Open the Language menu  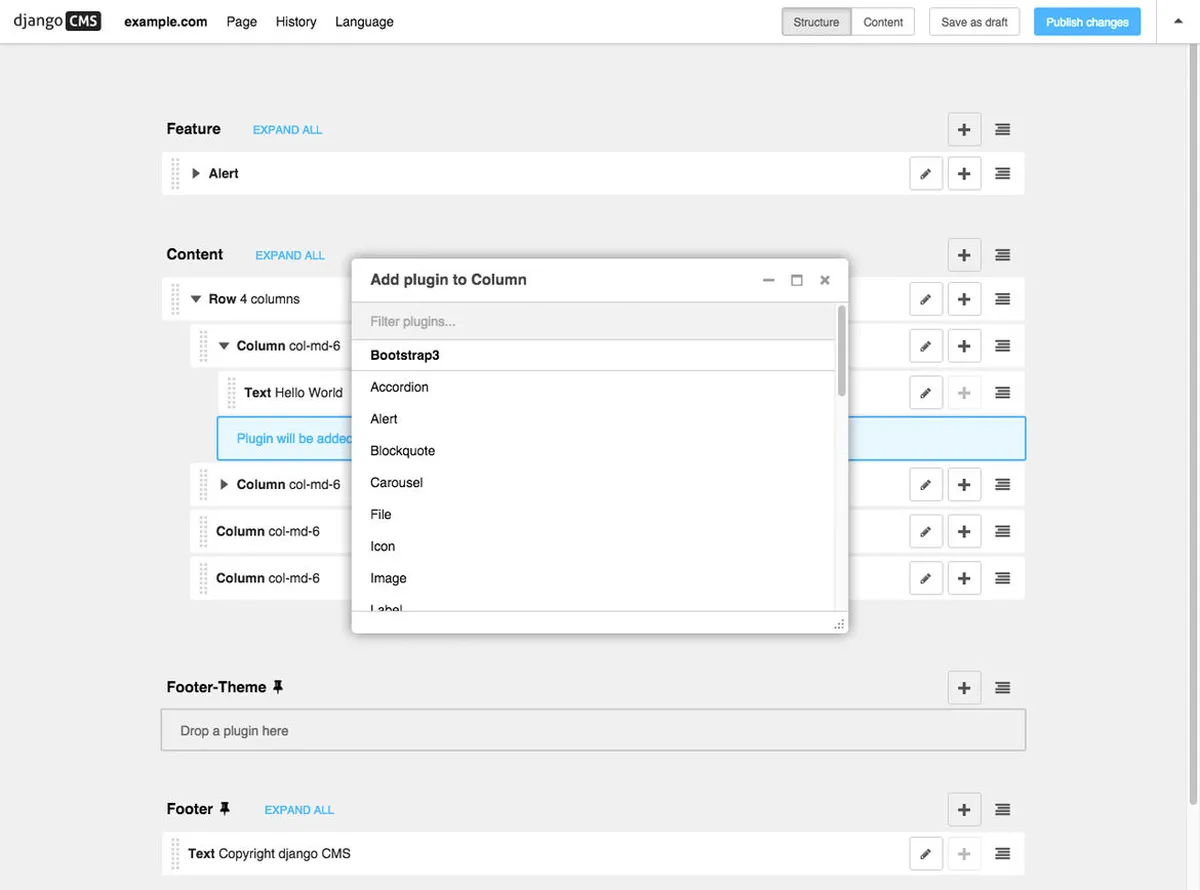(364, 22)
